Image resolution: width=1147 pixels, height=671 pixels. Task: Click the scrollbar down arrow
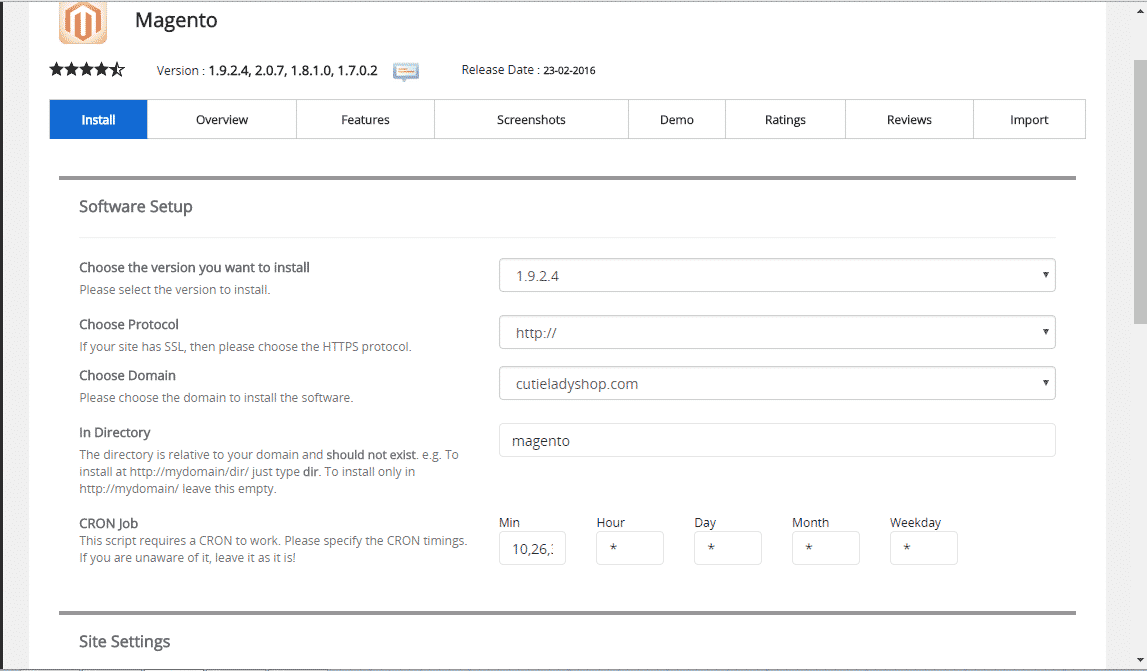pyautogui.click(x=1140, y=661)
